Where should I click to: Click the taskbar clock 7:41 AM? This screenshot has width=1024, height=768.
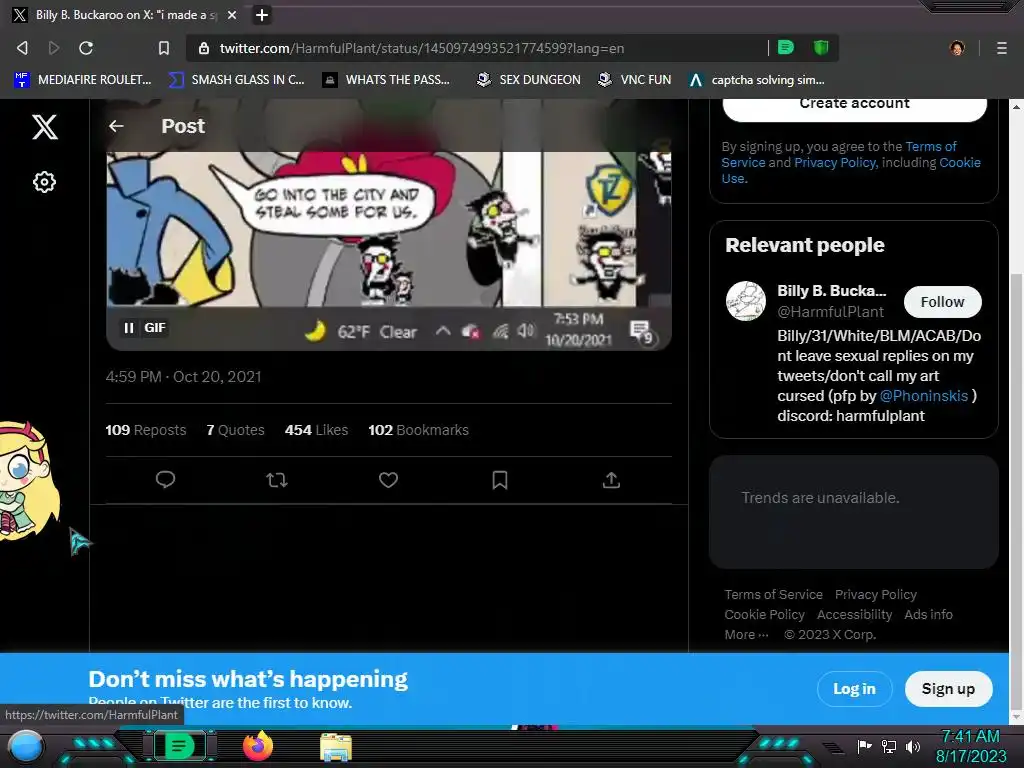970,746
